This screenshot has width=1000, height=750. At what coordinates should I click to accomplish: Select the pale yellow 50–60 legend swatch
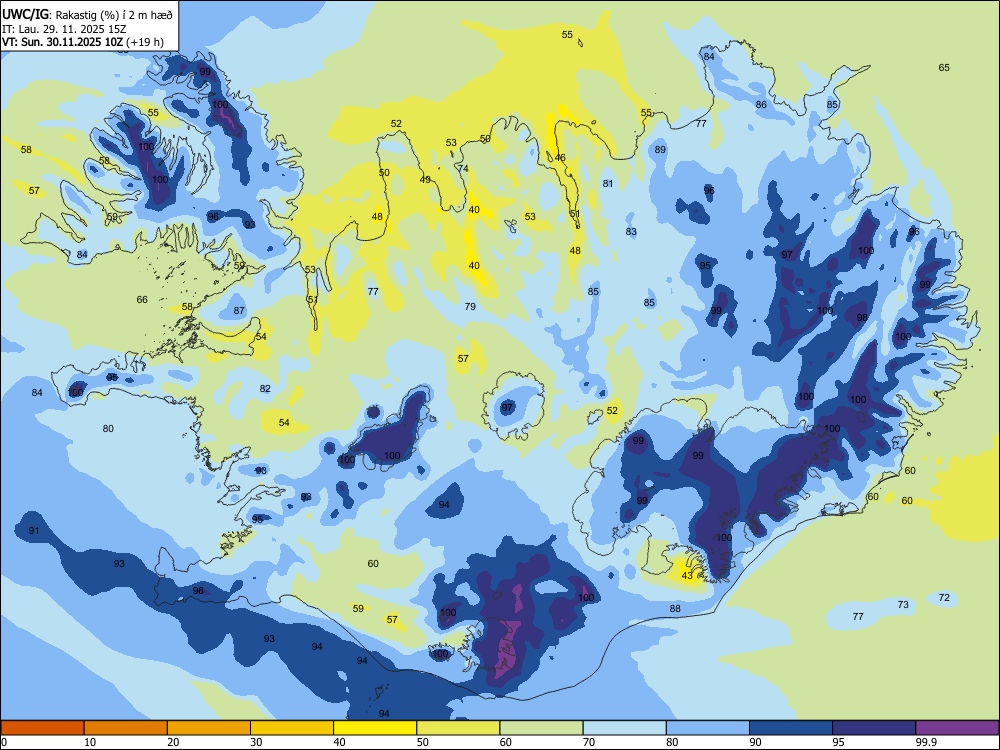click(459, 728)
